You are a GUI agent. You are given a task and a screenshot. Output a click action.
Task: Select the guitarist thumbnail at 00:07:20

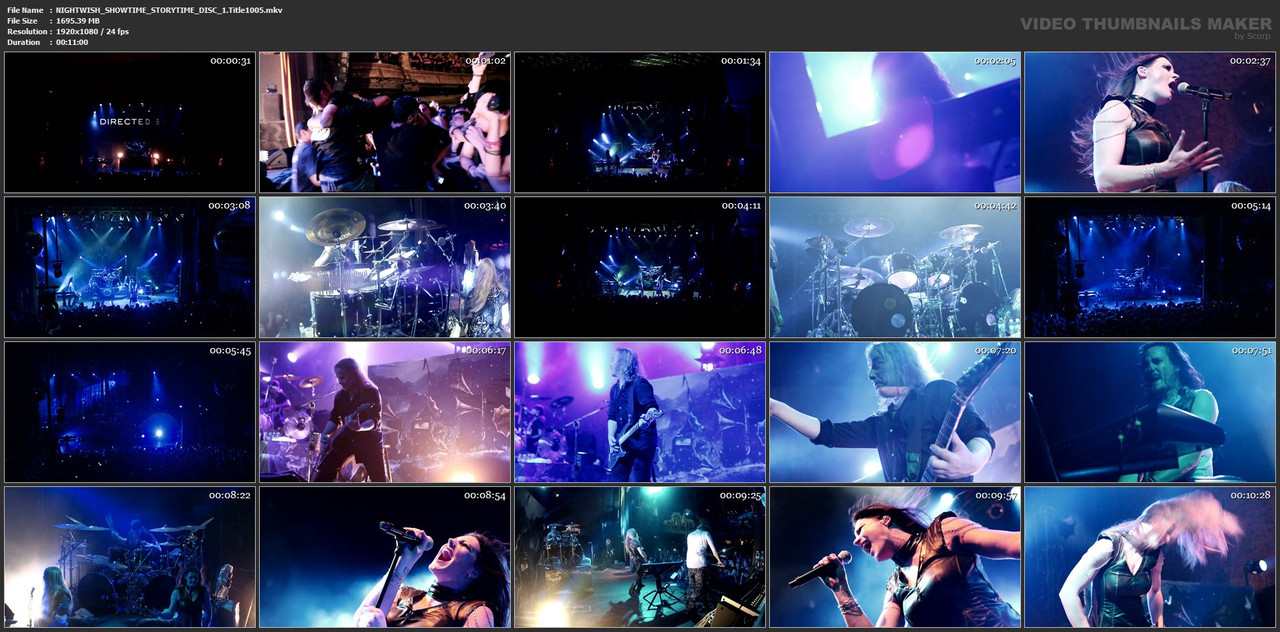click(895, 412)
